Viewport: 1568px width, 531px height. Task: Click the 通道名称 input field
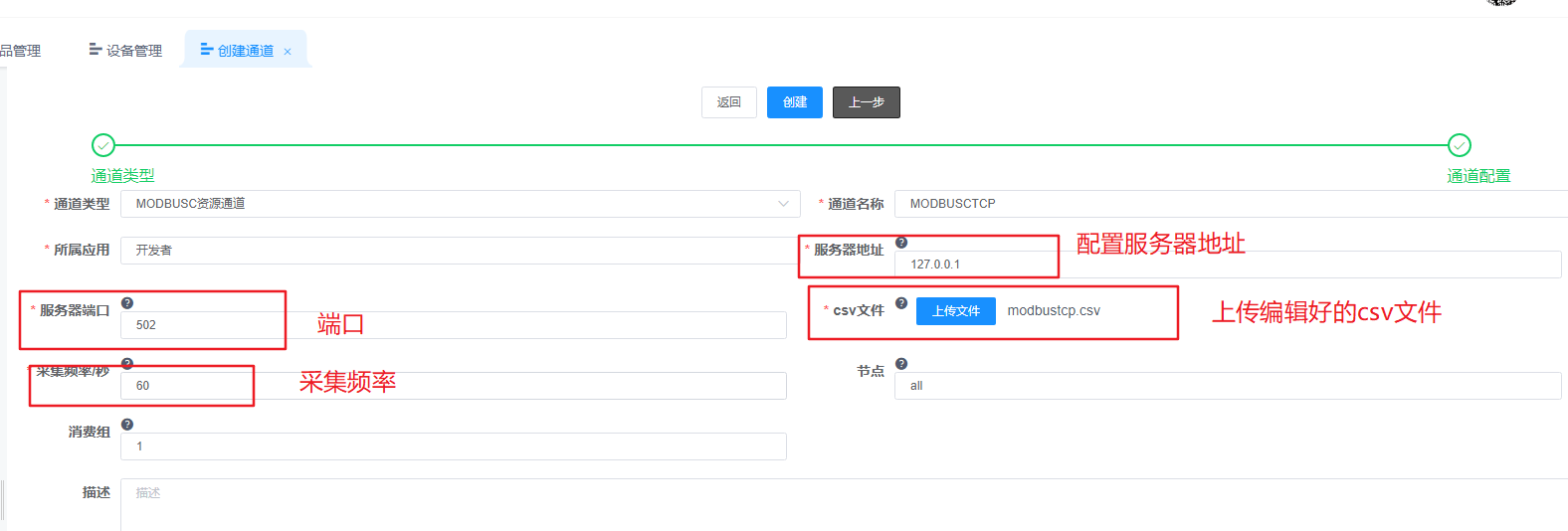tap(1231, 204)
